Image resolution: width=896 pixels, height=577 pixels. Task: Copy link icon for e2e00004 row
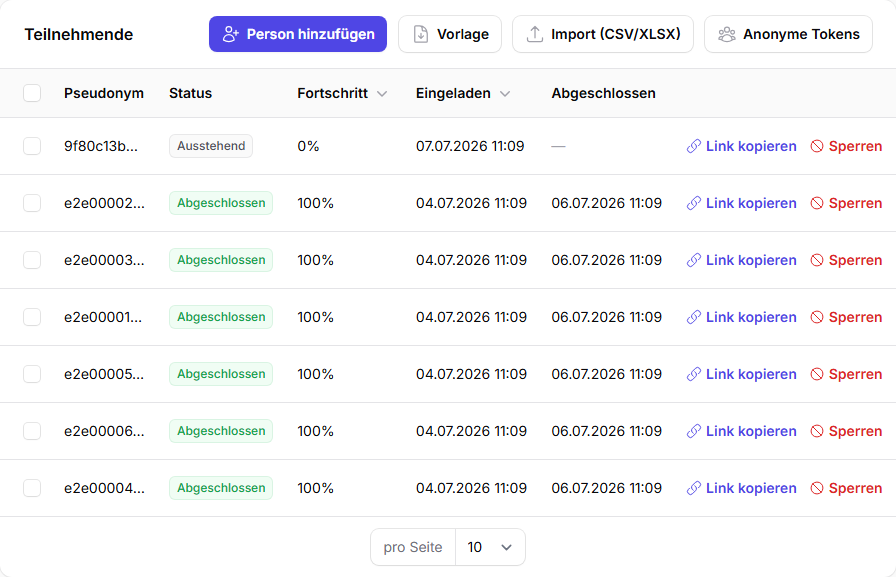click(694, 488)
